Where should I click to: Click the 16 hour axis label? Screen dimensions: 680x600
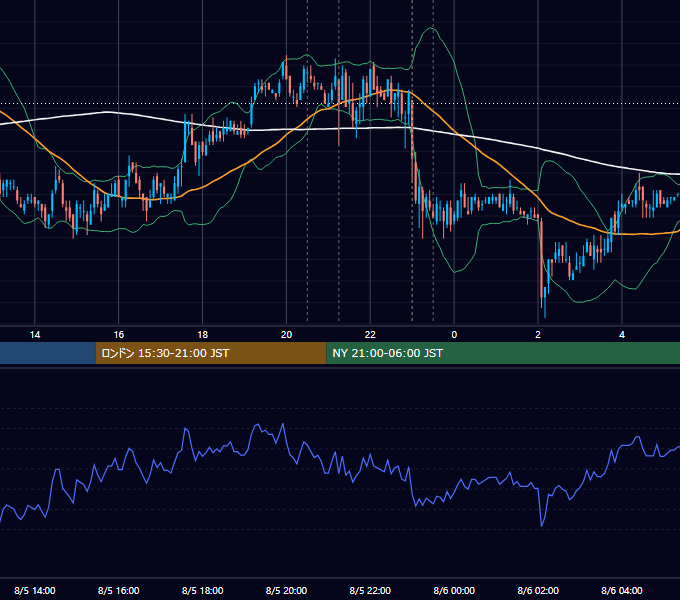point(118,335)
